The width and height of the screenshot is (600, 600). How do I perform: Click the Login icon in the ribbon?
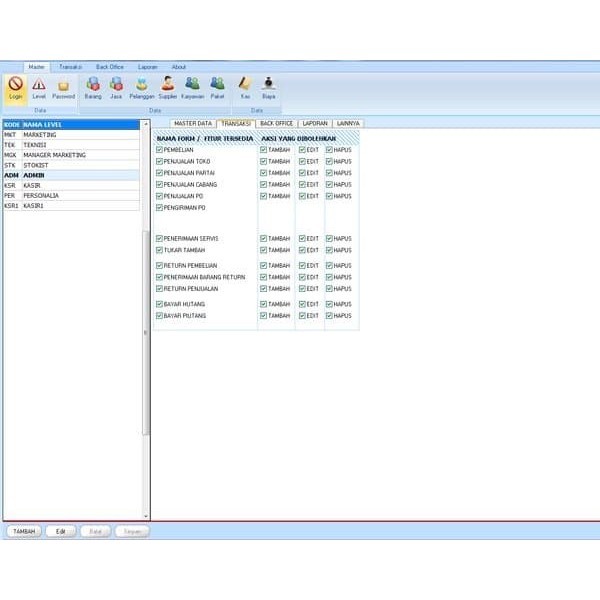[x=16, y=88]
